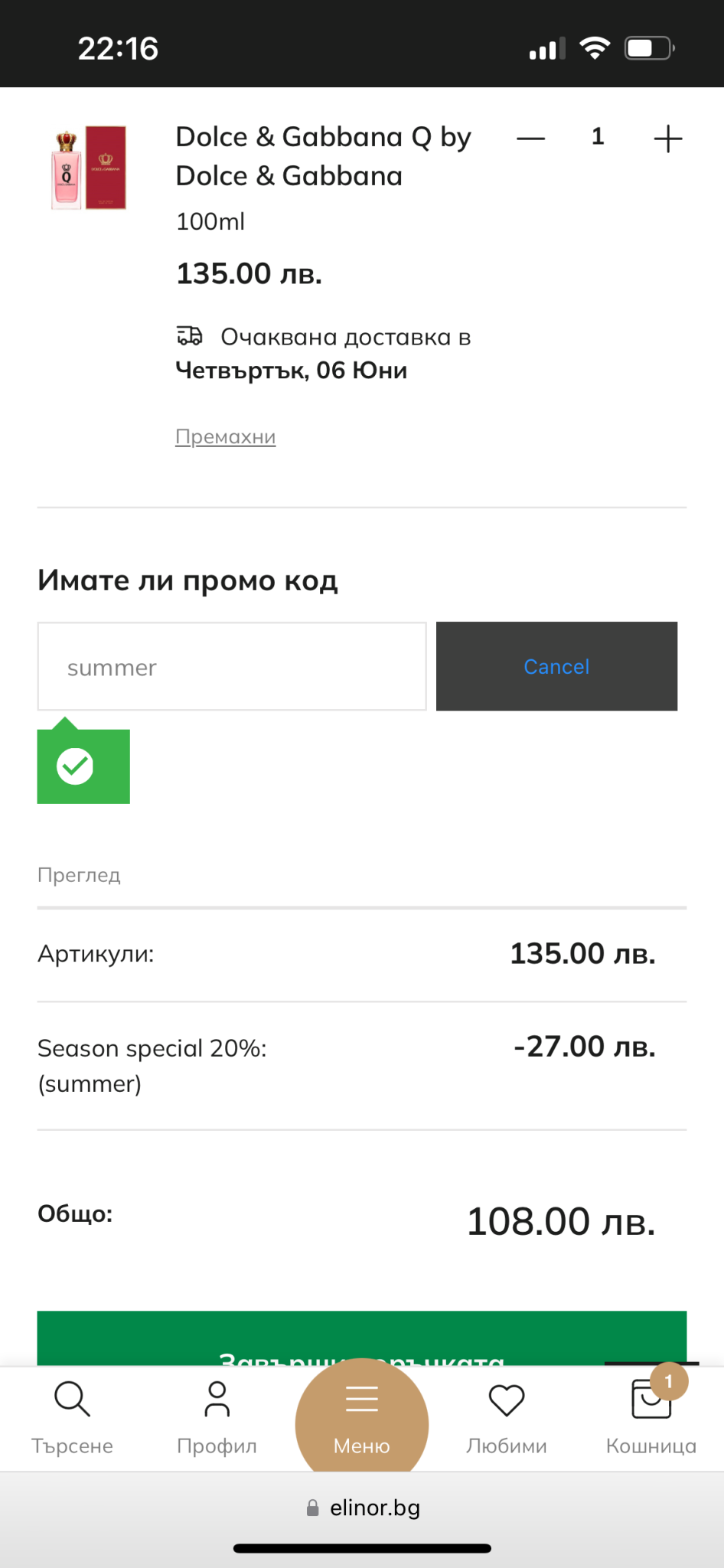Viewport: 724px width, 1568px height.
Task: Decrease quantity with the minus button
Action: click(530, 139)
